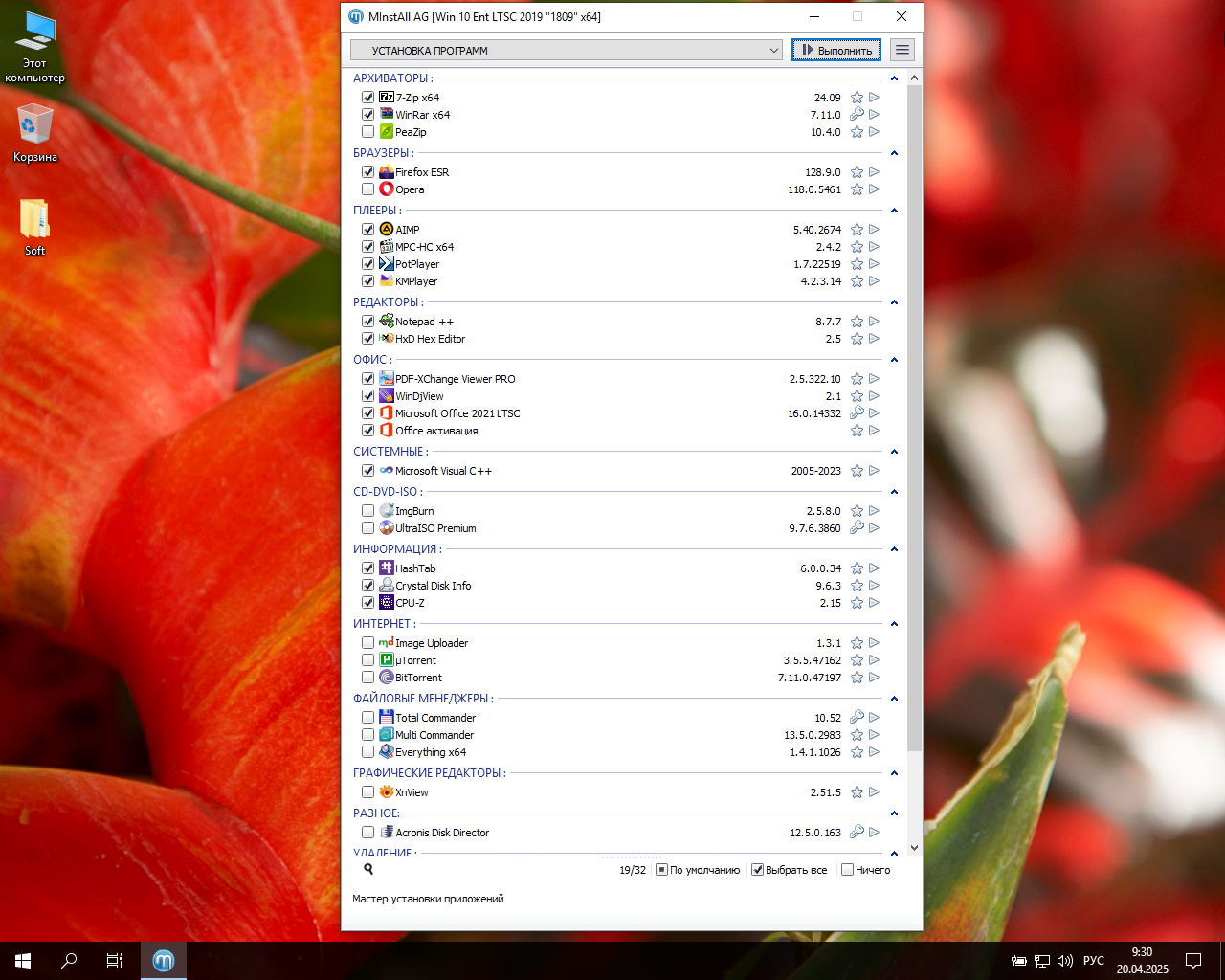Click the star icon in the 7-Zip x64 row

[857, 98]
